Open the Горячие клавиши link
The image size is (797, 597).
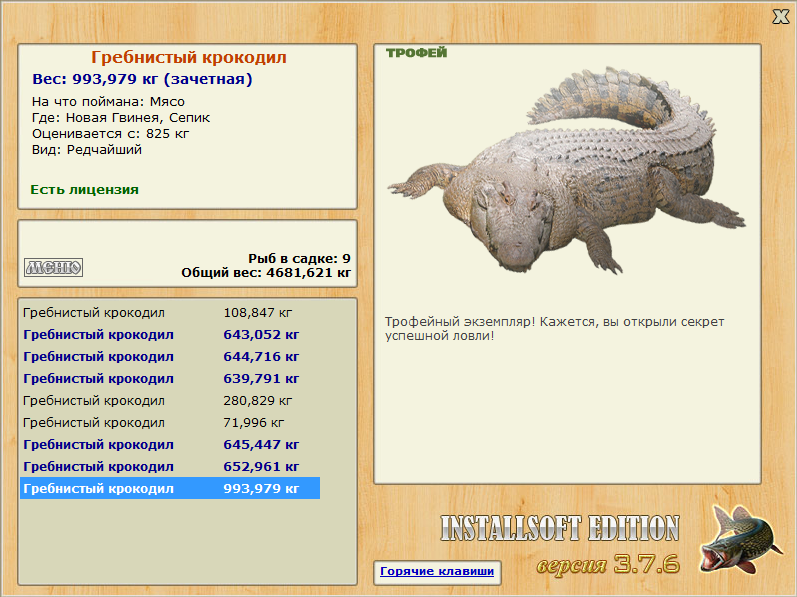pos(437,571)
